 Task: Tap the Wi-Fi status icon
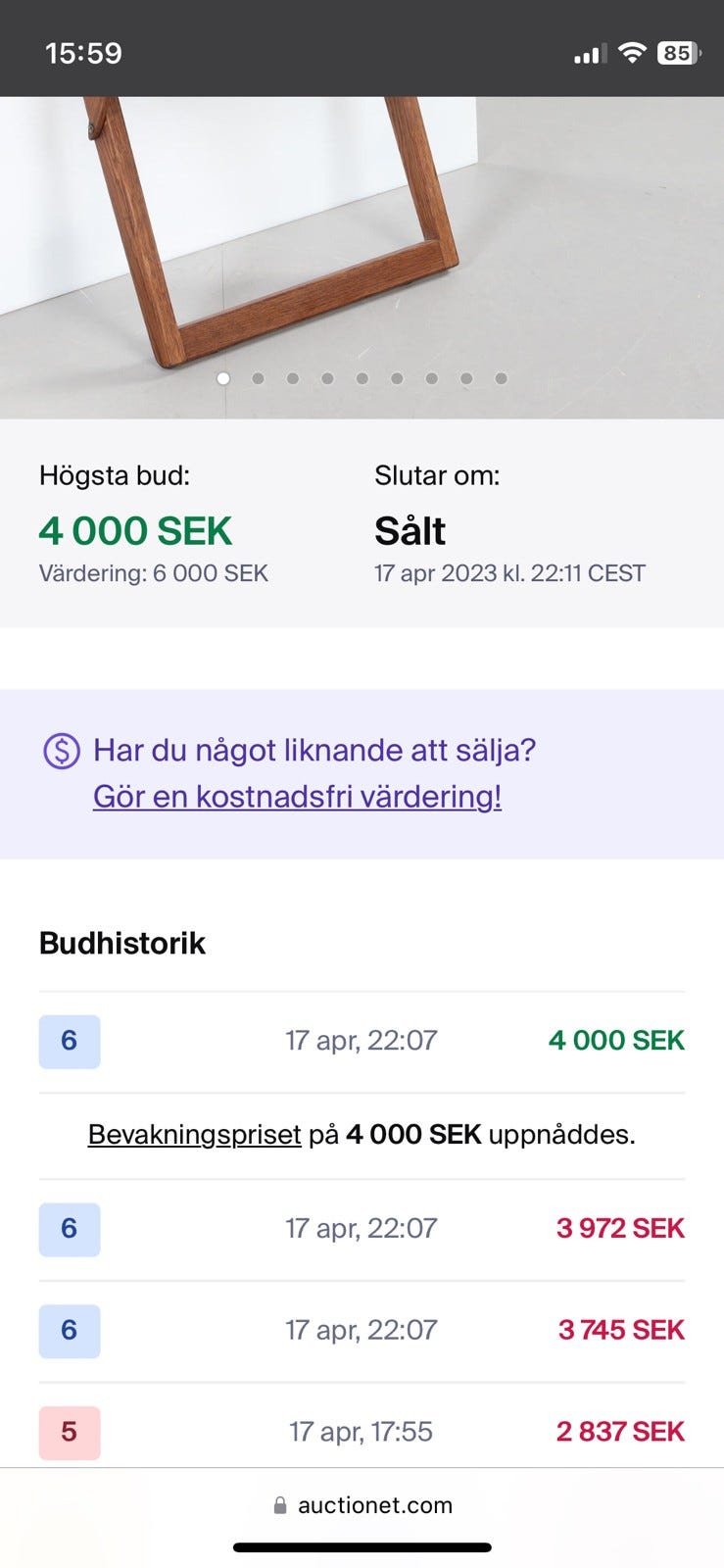633,53
